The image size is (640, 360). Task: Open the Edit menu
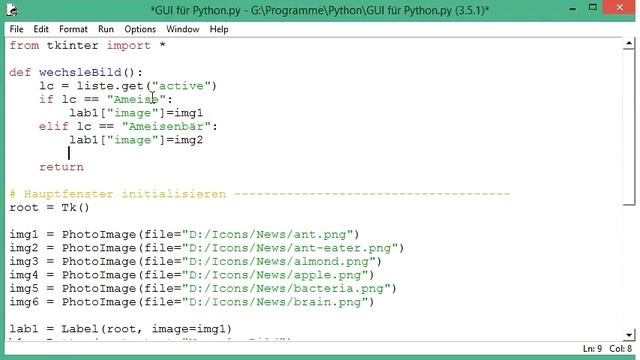[41, 29]
